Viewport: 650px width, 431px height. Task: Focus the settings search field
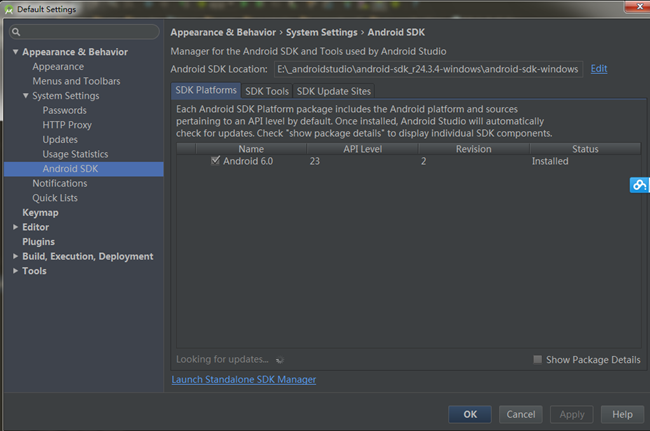(90, 32)
